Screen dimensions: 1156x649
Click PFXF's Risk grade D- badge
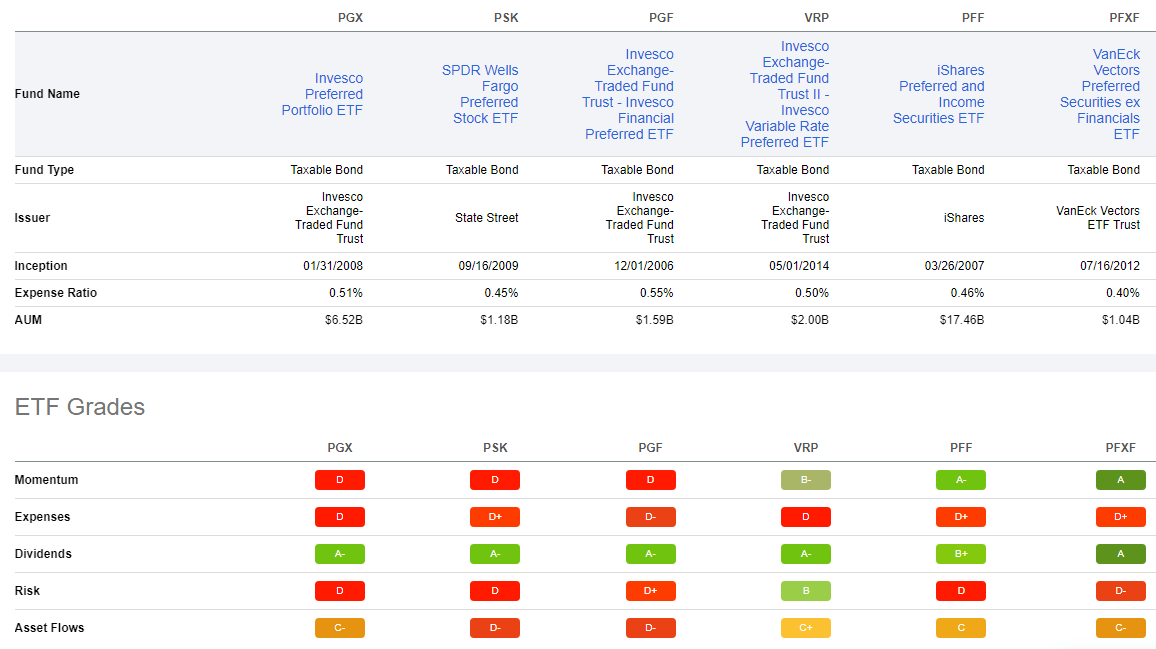click(1121, 591)
